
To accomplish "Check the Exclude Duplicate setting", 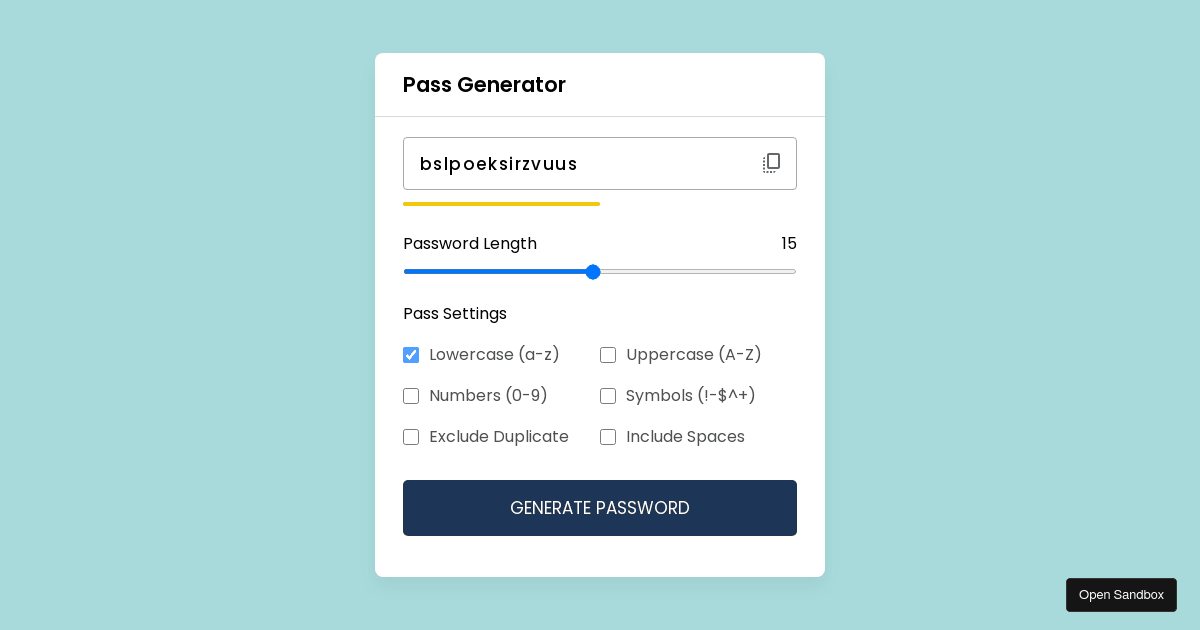I will pos(411,437).
